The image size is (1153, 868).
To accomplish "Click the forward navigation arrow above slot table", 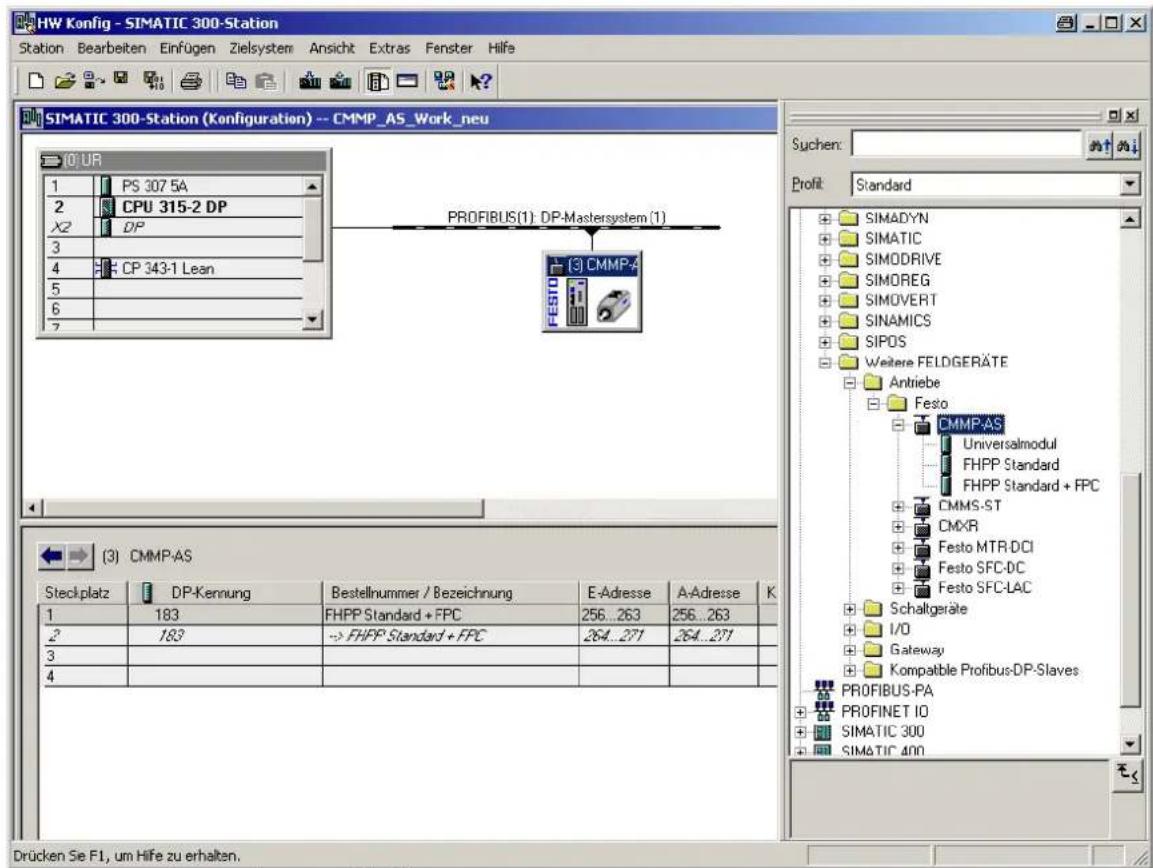I will coord(79,557).
